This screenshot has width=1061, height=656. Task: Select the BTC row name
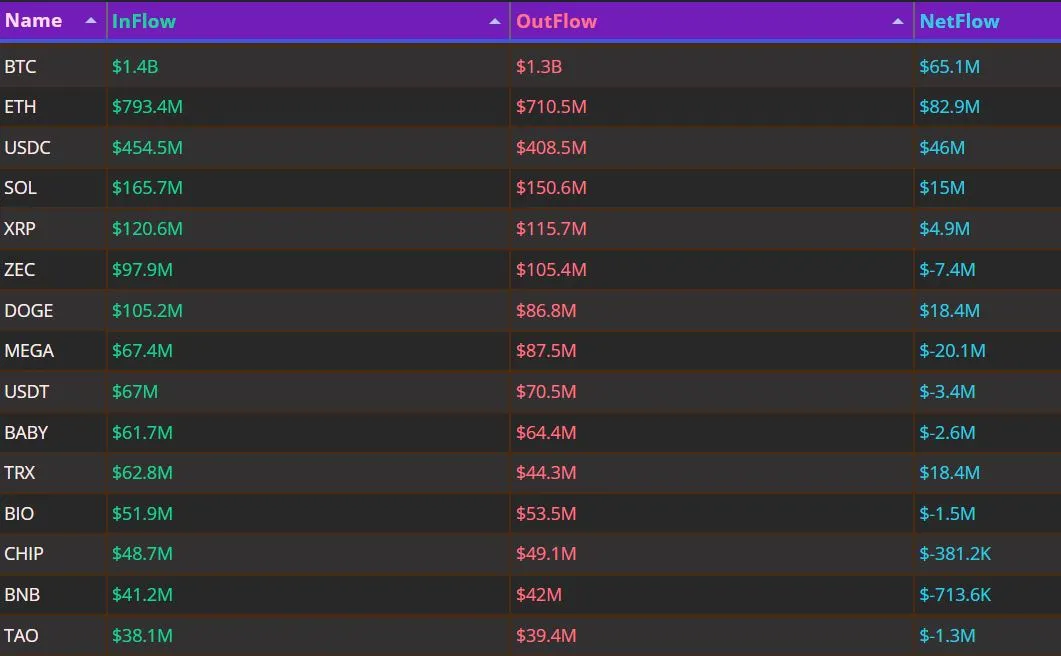20,67
